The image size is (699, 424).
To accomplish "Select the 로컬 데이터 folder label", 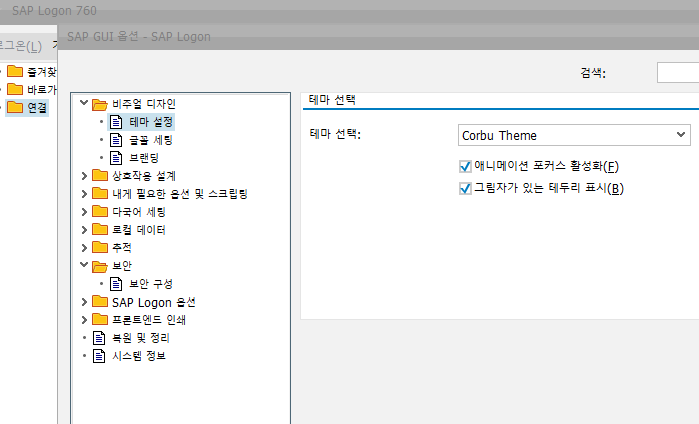I will click(x=139, y=230).
